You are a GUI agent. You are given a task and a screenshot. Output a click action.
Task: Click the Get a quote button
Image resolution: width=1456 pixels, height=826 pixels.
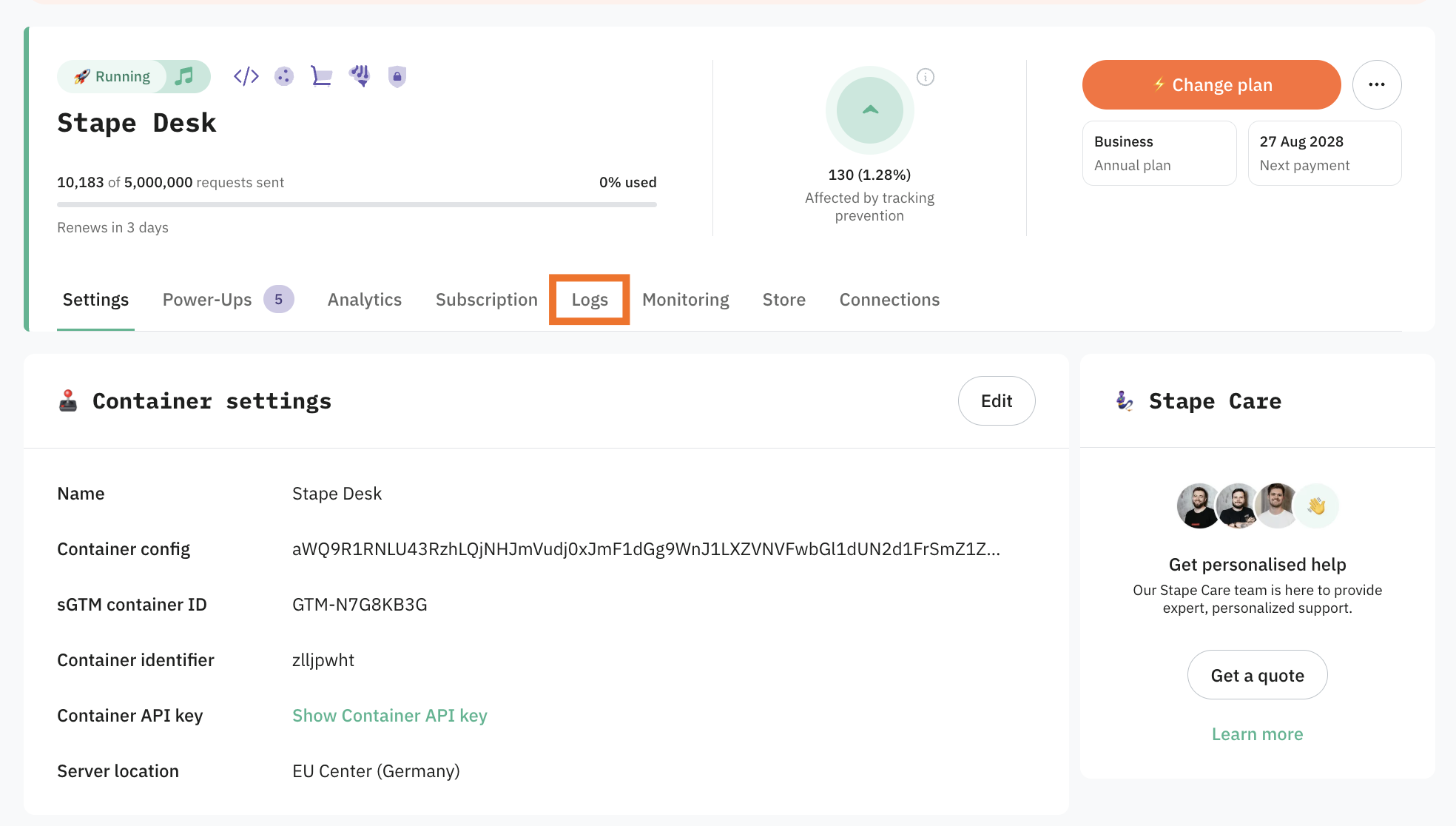coord(1258,675)
